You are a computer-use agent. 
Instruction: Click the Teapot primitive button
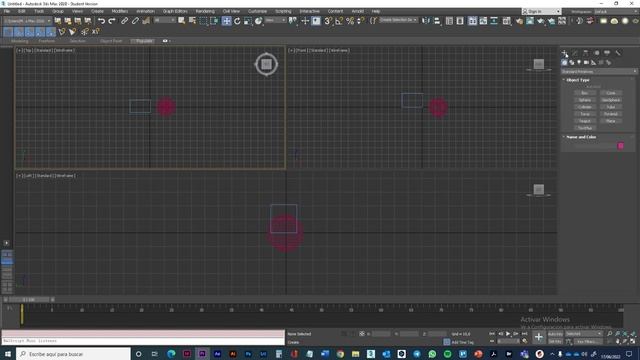[x=584, y=121]
